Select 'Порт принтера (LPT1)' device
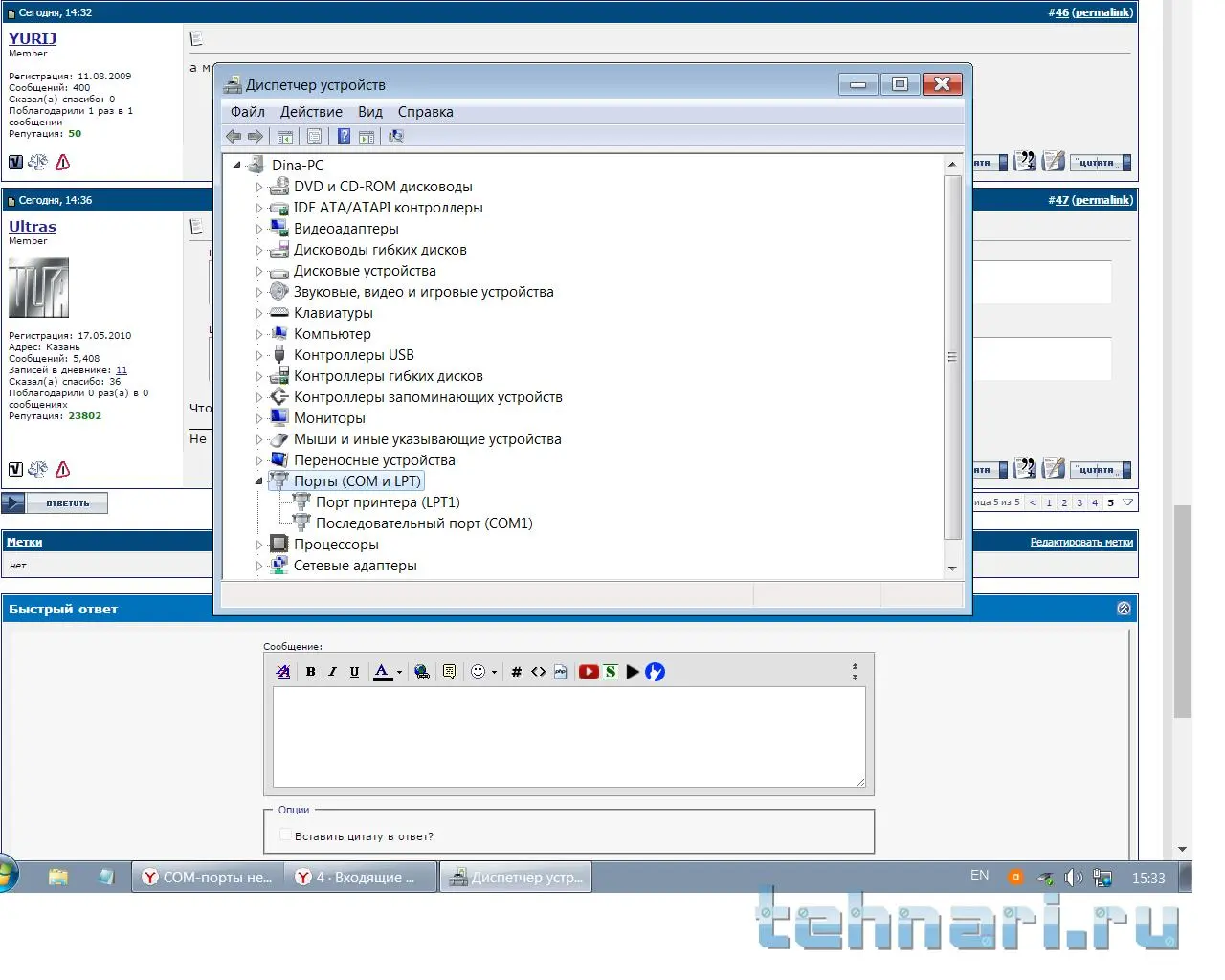 coord(388,502)
